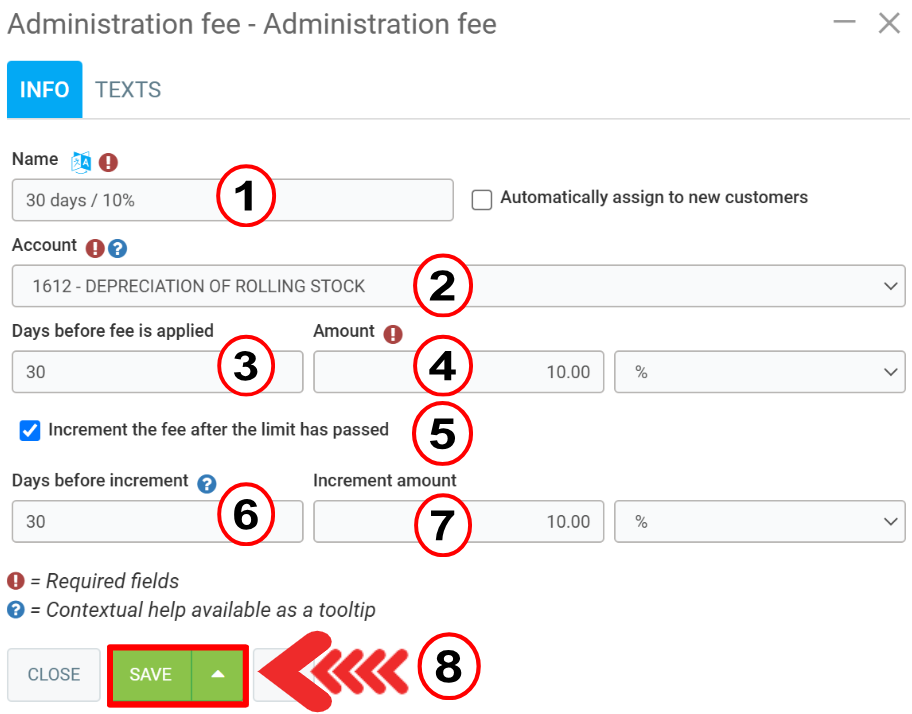This screenshot has width=912, height=714.
Task: Click the red required icon beside Account
Action: pos(96,248)
